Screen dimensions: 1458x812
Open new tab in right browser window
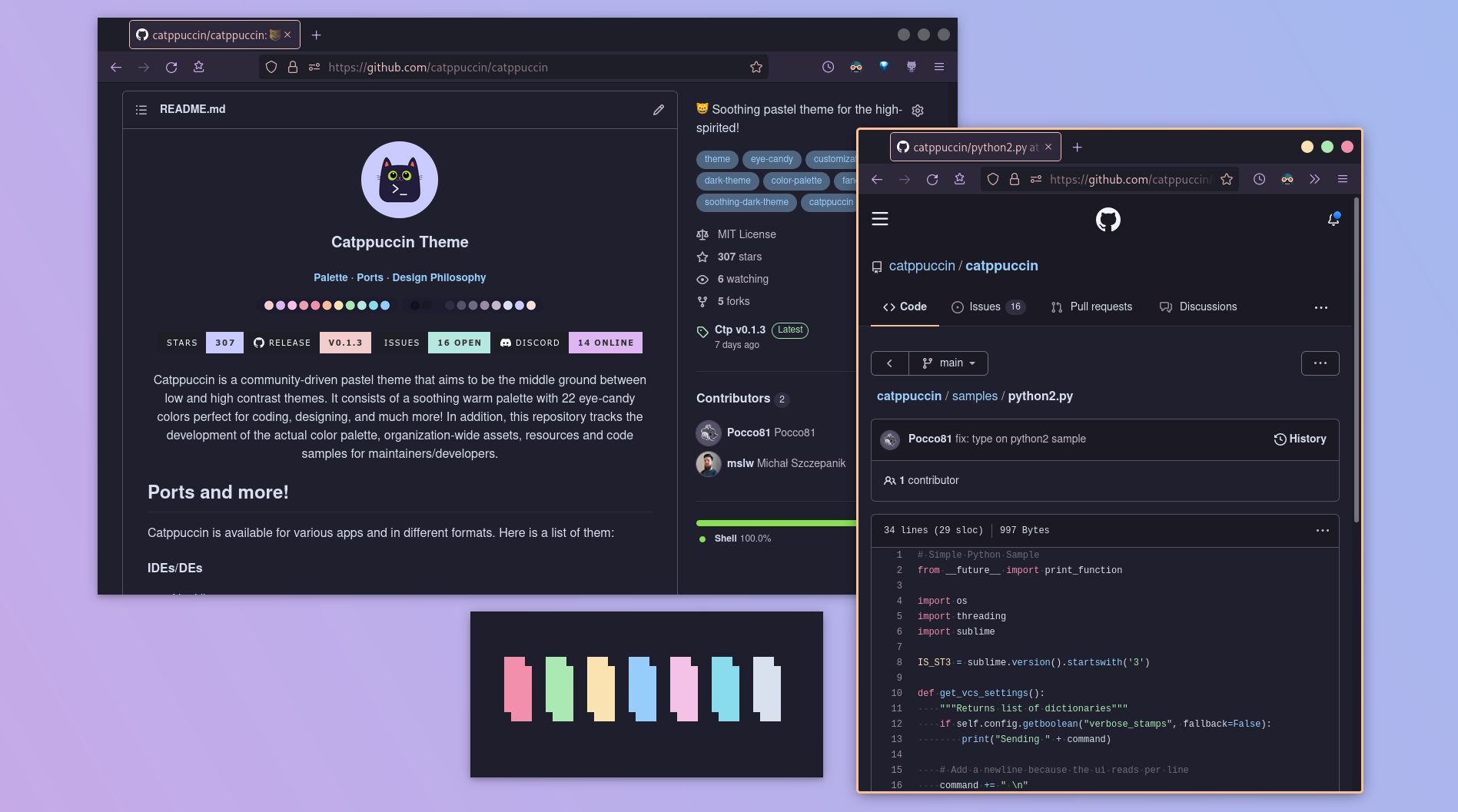(1077, 147)
